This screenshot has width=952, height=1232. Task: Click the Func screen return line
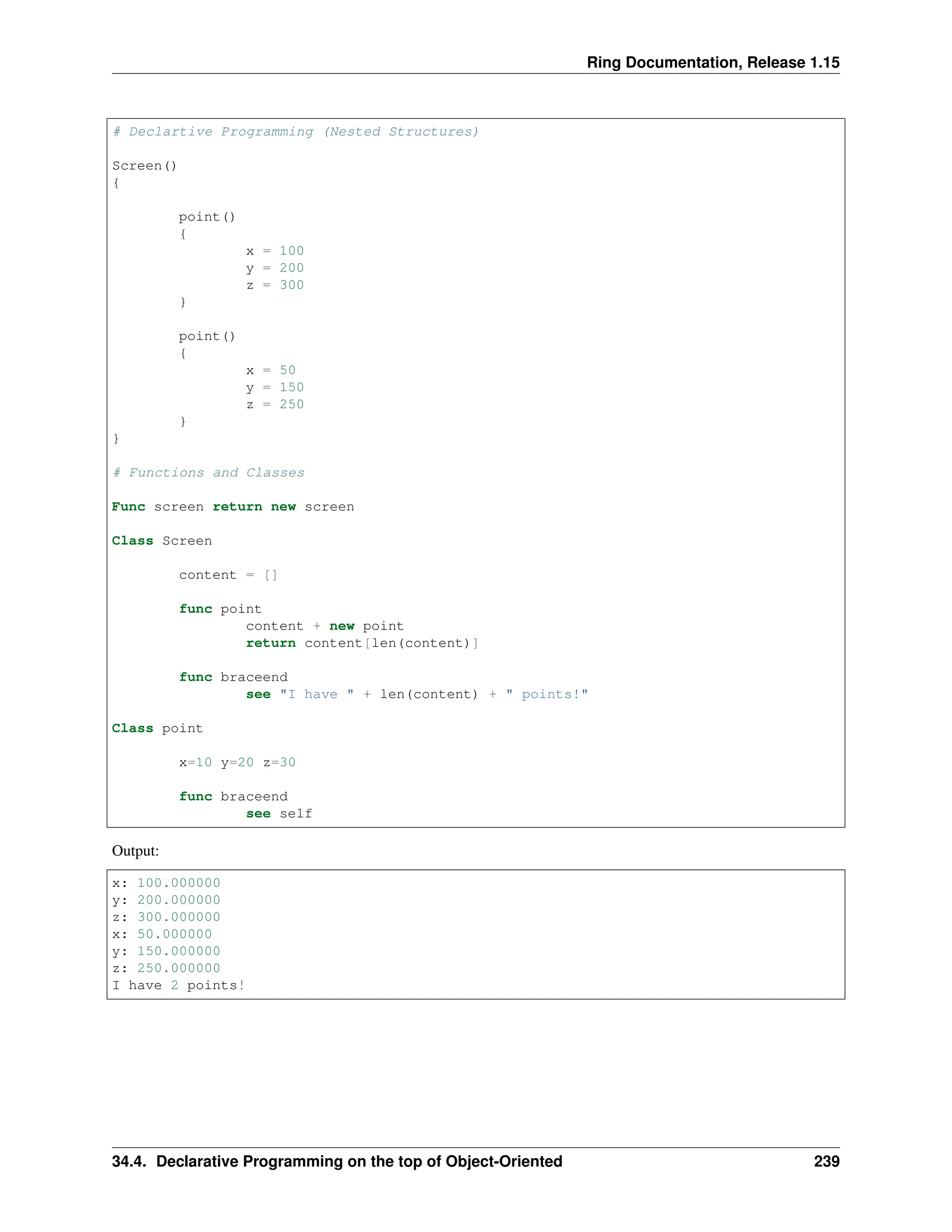tap(232, 507)
